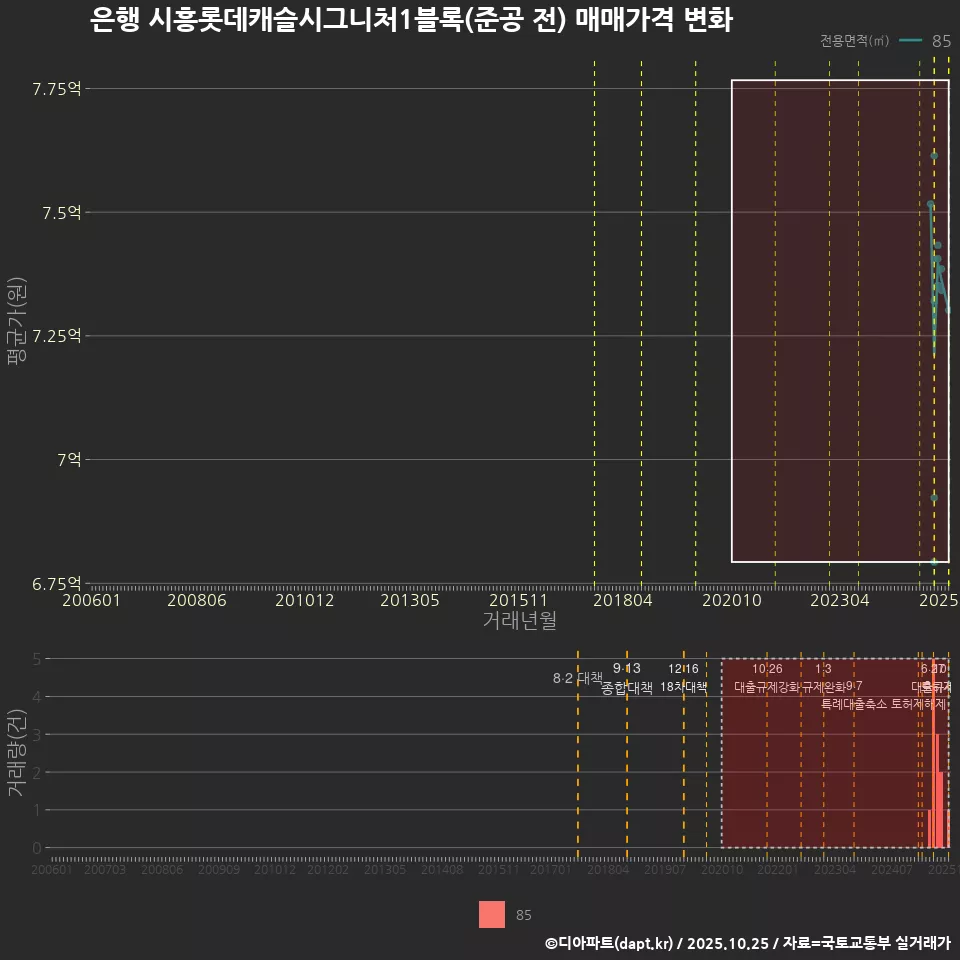The width and height of the screenshot is (960, 960).
Task: Open the dapt.kr site via the copyright link
Action: pyautogui.click(x=600, y=942)
